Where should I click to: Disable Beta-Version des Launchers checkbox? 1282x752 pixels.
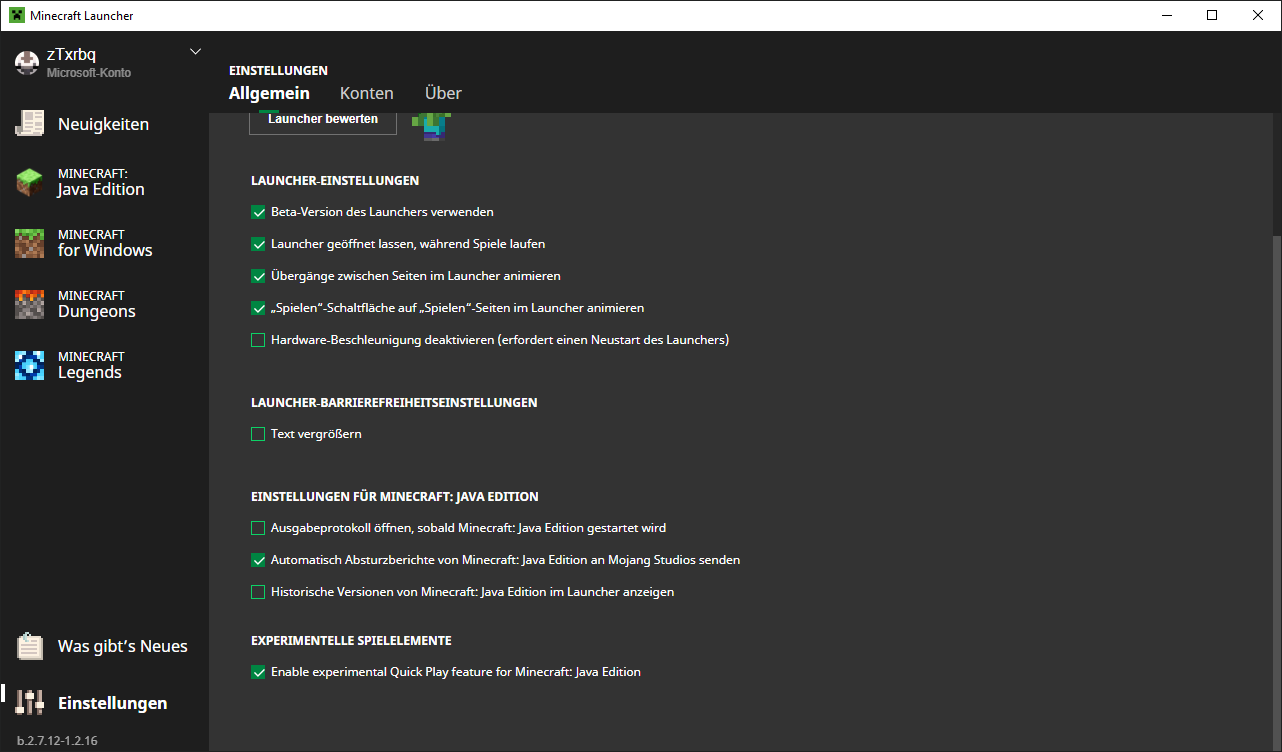pyautogui.click(x=258, y=212)
